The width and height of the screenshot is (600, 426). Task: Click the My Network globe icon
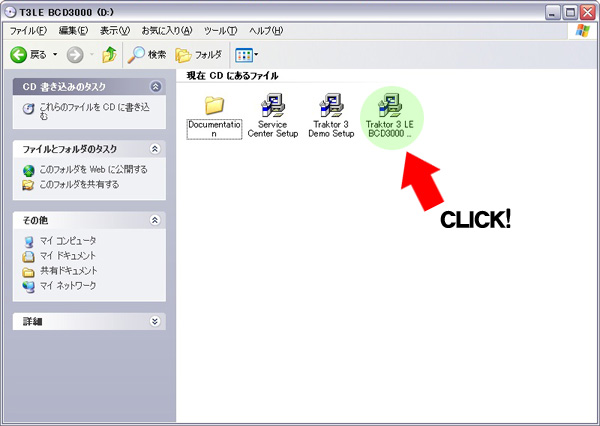click(28, 287)
